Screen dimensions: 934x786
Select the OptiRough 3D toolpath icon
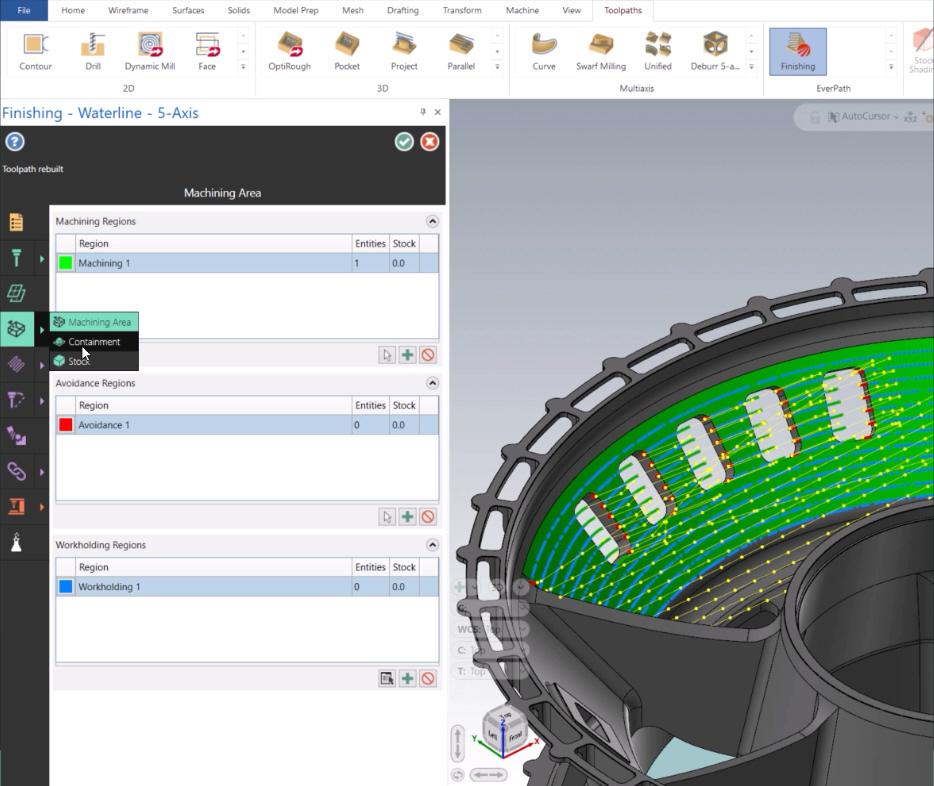point(289,51)
